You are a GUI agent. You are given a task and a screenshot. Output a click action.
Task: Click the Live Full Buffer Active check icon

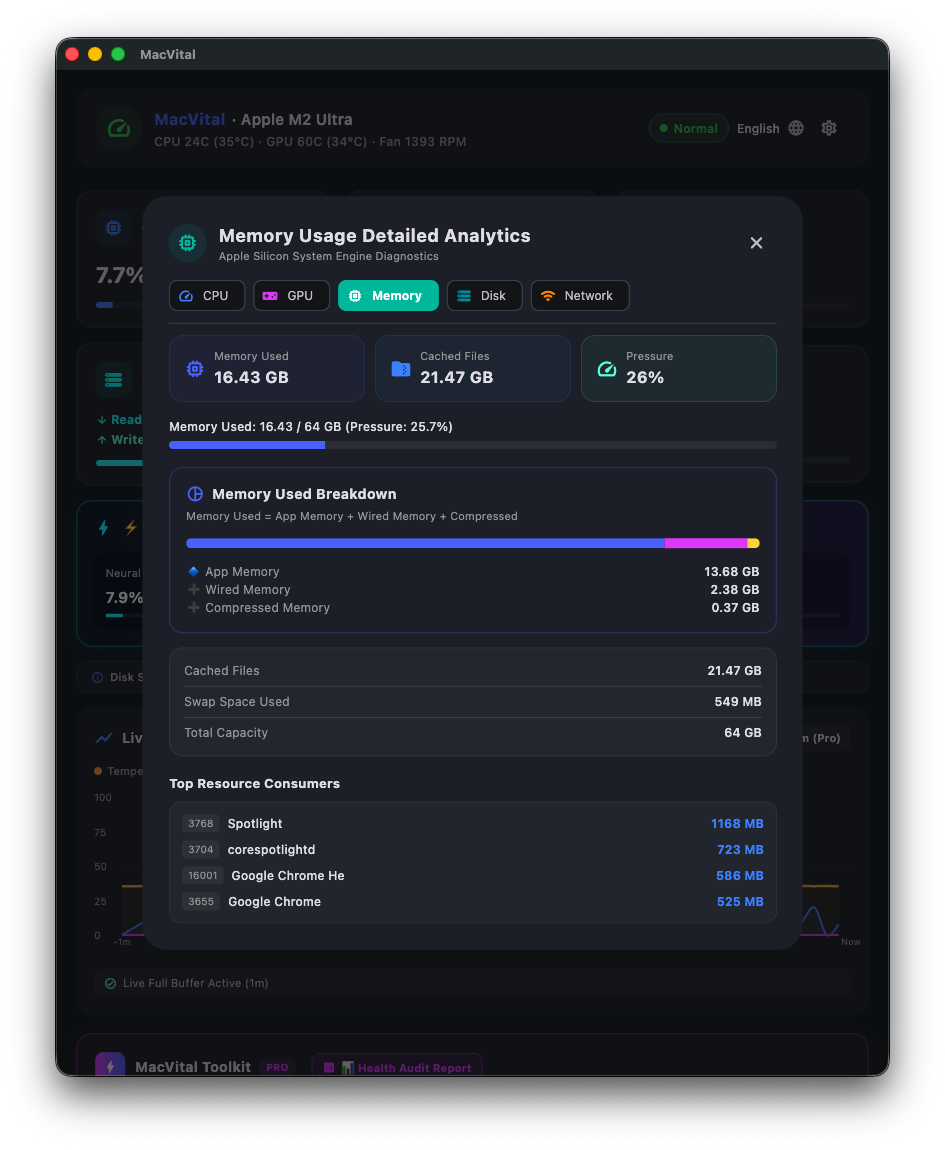click(x=110, y=984)
